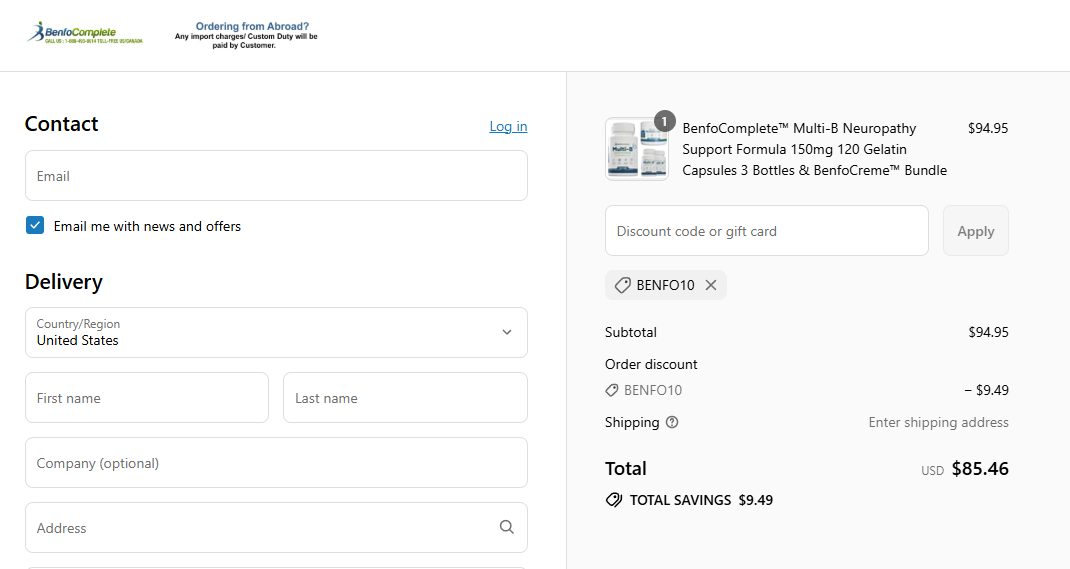Click the Order discount label

click(651, 364)
